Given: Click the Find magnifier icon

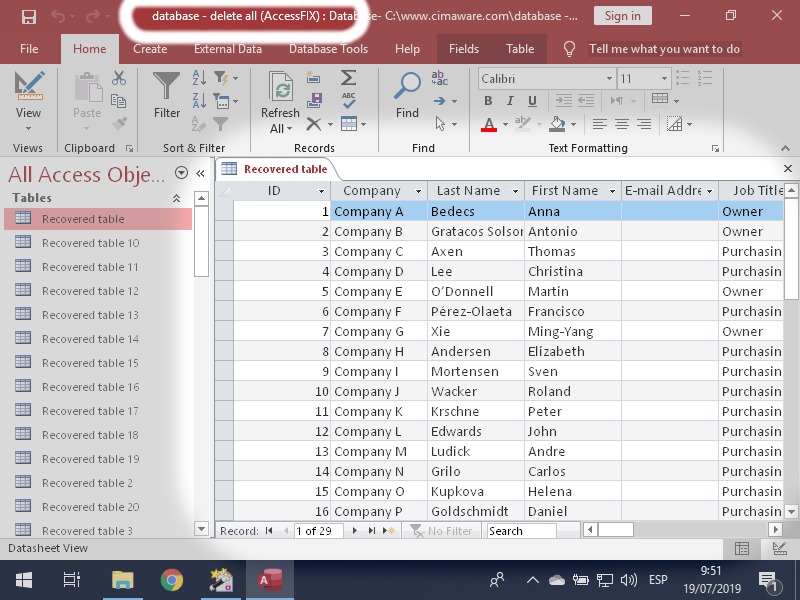Looking at the screenshot, I should click(x=407, y=93).
